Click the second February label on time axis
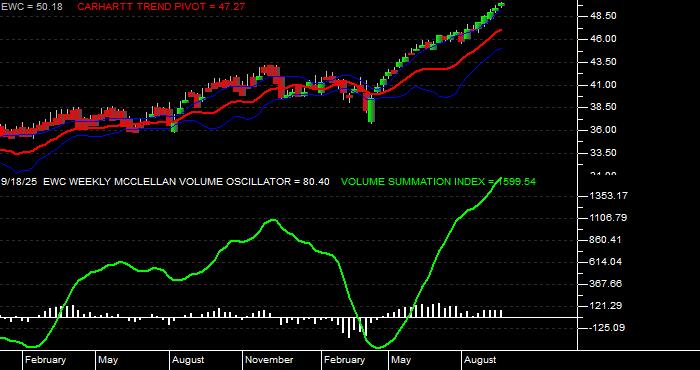The width and height of the screenshot is (700, 370). (x=345, y=360)
